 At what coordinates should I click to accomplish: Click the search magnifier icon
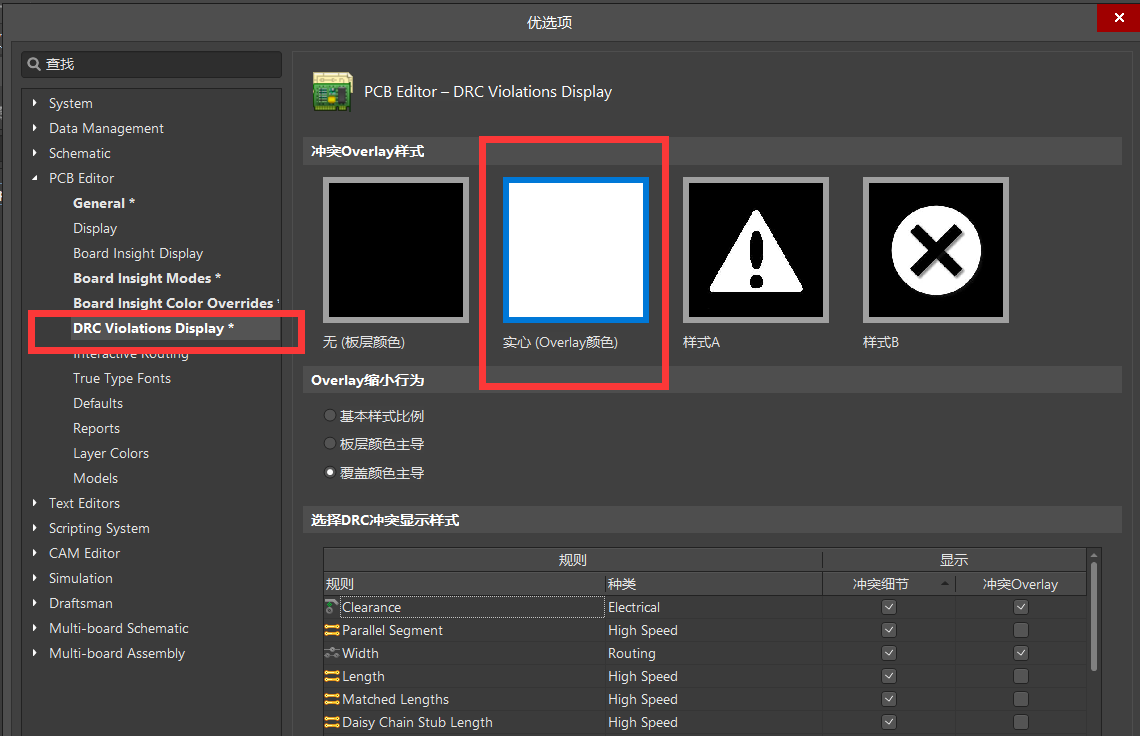point(35,63)
